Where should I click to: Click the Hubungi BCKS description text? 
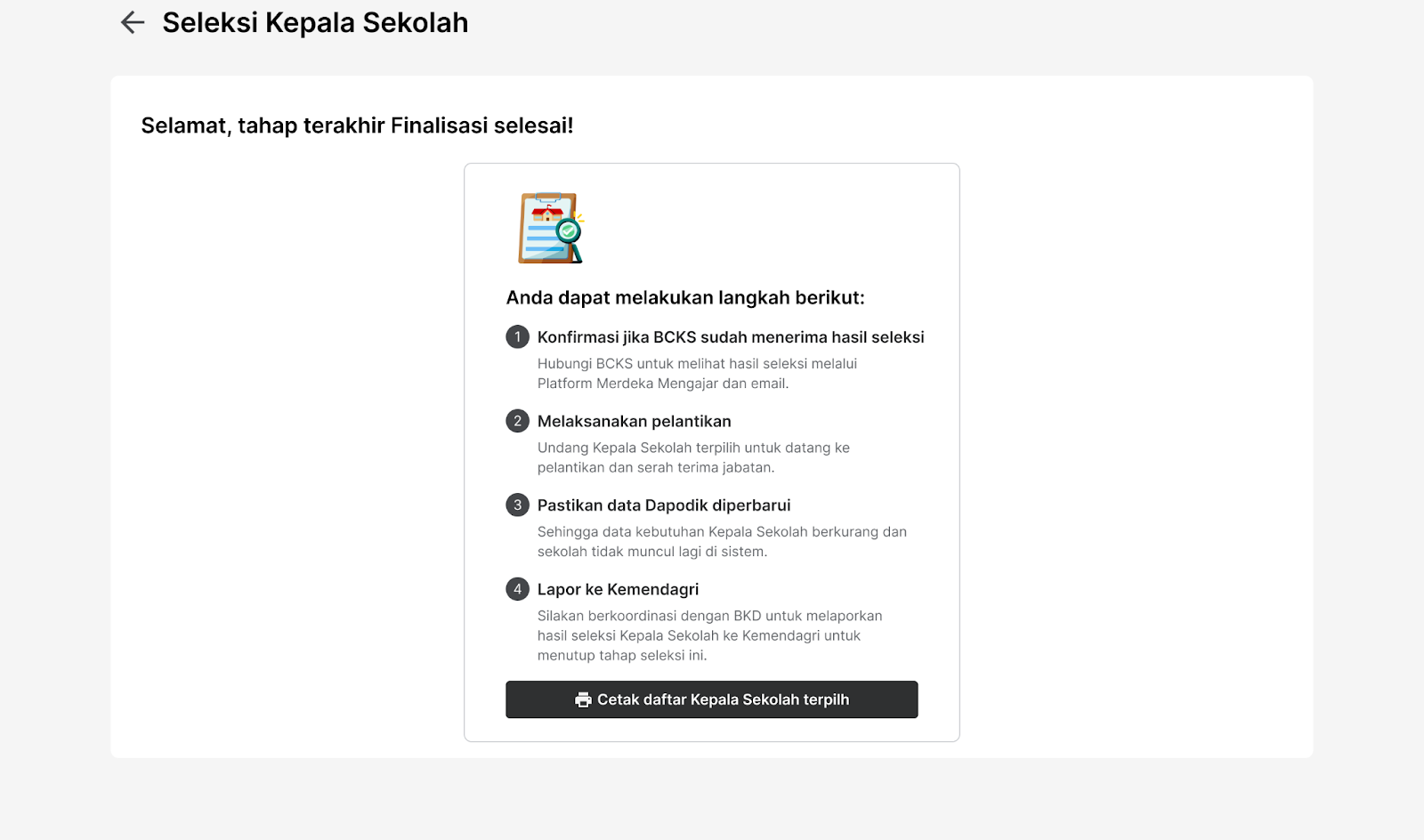click(697, 374)
